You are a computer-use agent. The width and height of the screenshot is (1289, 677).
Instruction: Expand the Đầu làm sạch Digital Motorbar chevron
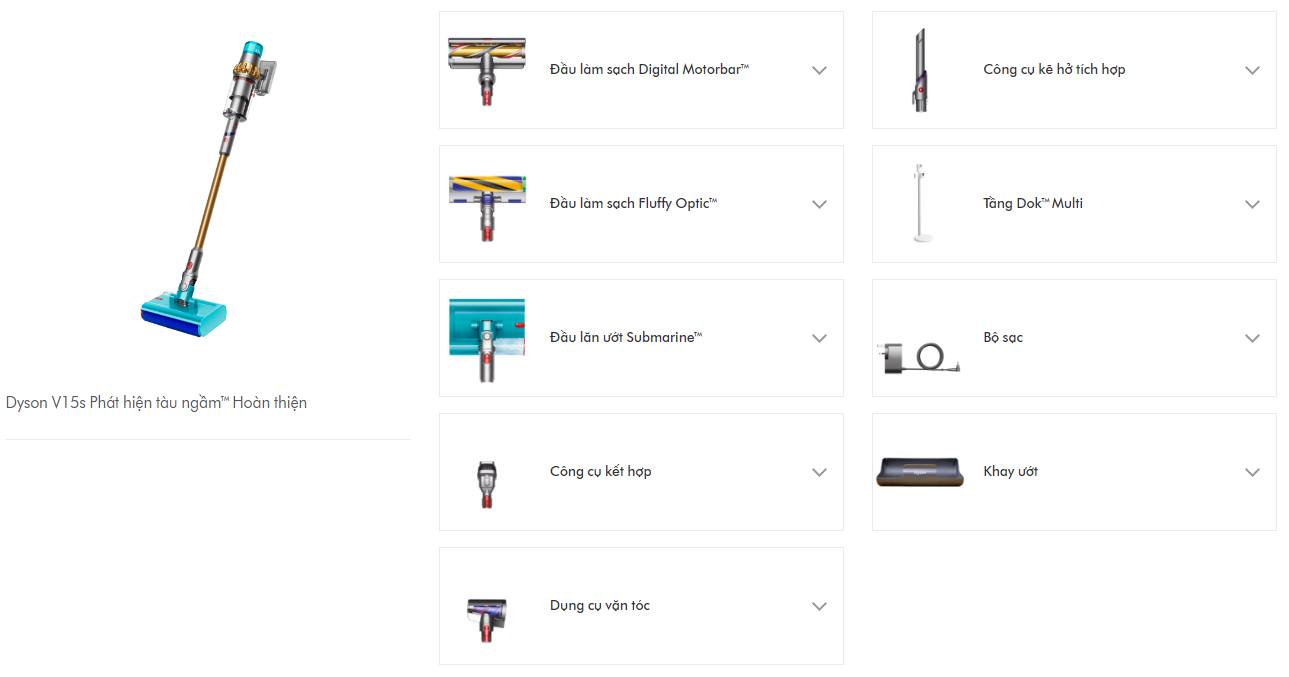coord(820,70)
